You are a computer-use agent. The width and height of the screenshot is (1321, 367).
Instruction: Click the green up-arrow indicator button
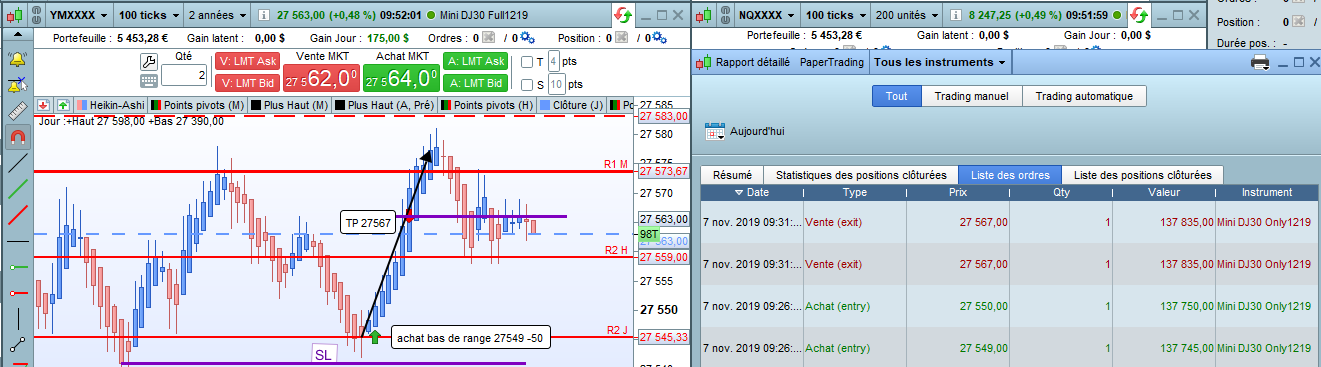(63, 104)
